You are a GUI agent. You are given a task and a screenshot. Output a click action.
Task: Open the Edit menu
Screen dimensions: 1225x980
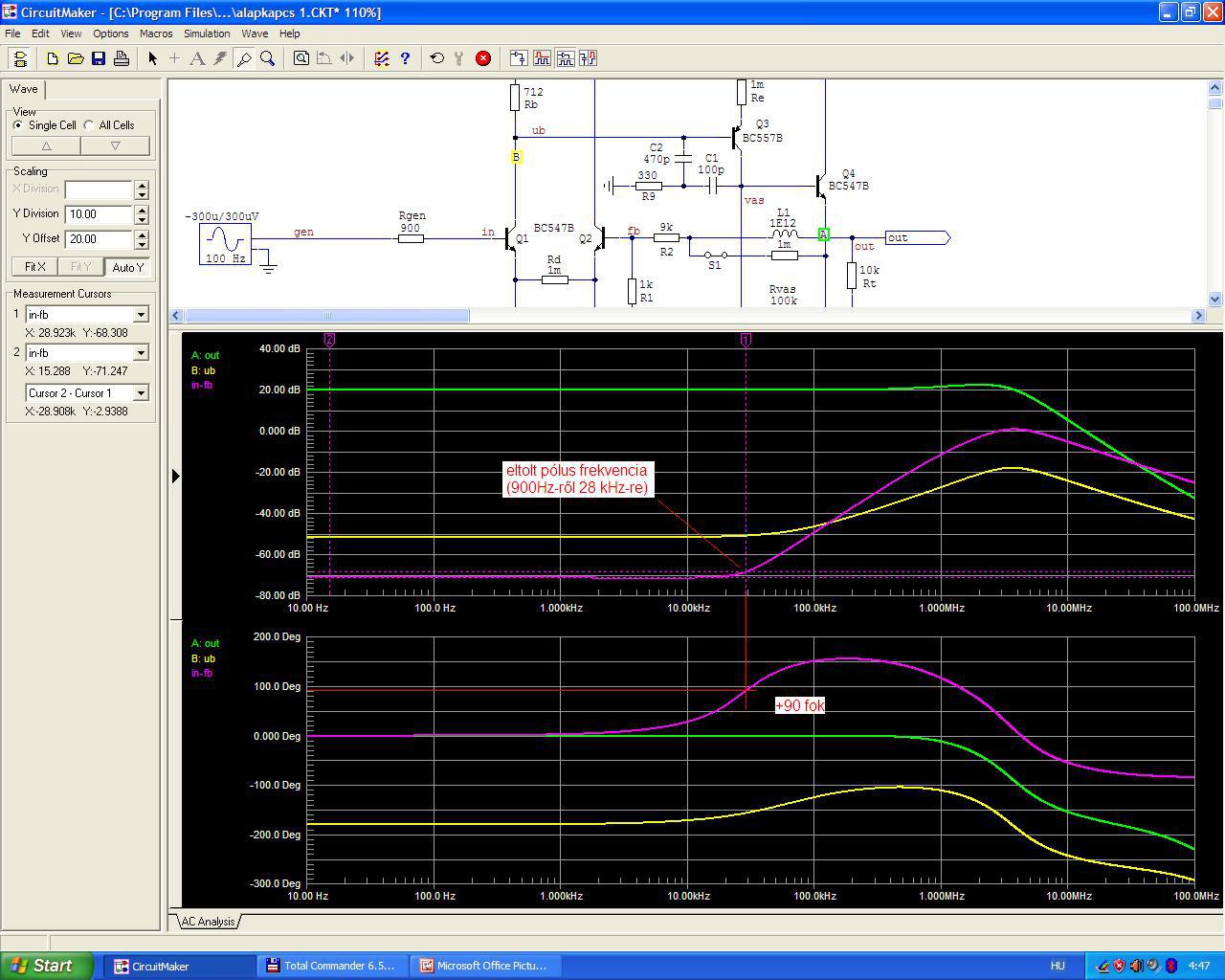(x=40, y=33)
